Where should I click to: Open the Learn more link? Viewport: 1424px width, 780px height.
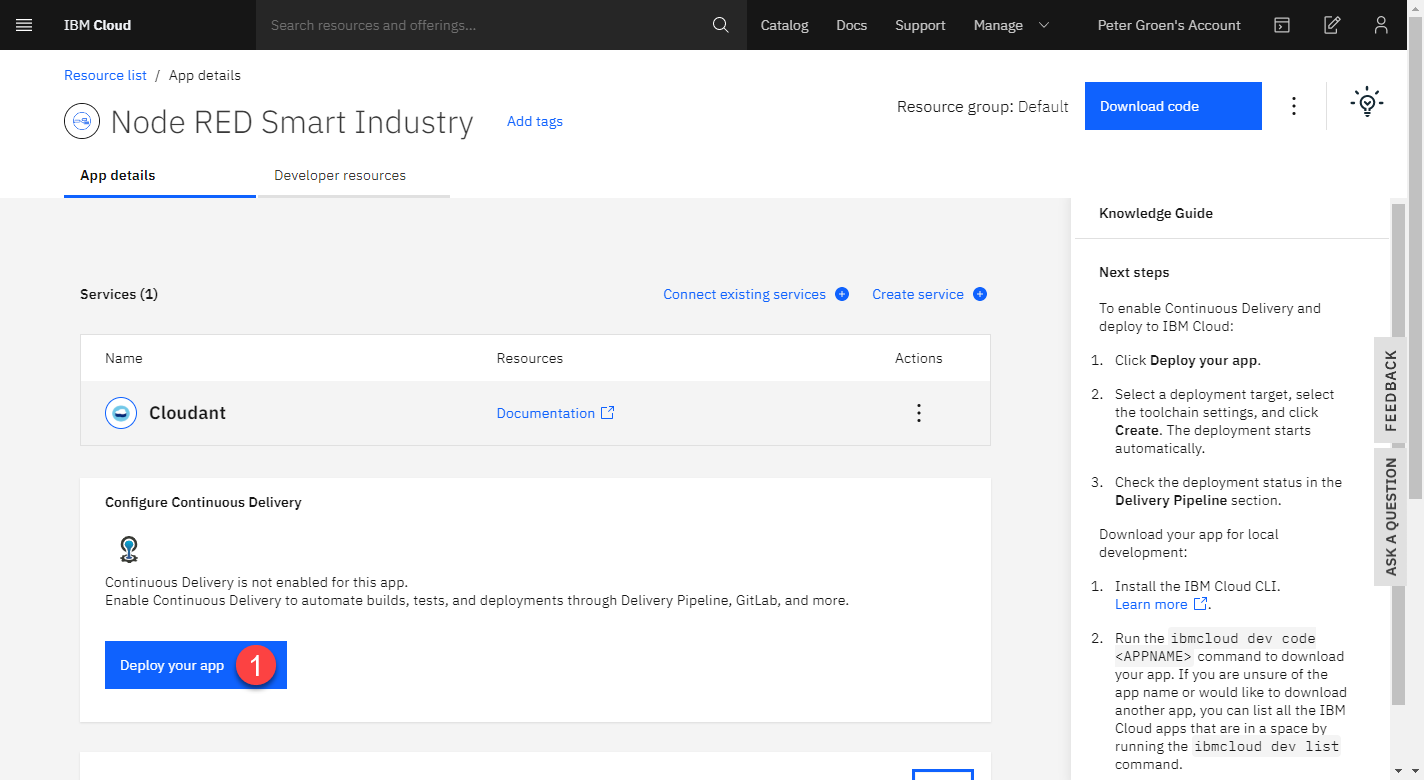click(x=1151, y=604)
